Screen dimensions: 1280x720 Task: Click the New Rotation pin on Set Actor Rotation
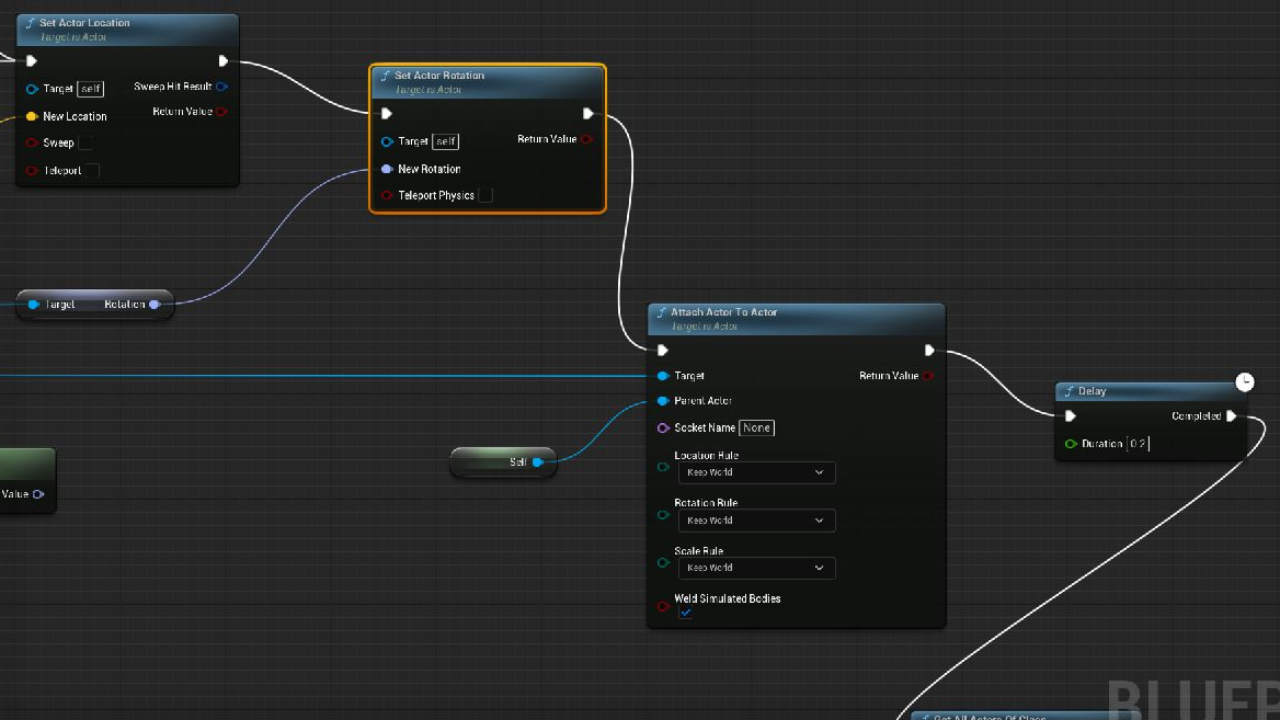387,169
